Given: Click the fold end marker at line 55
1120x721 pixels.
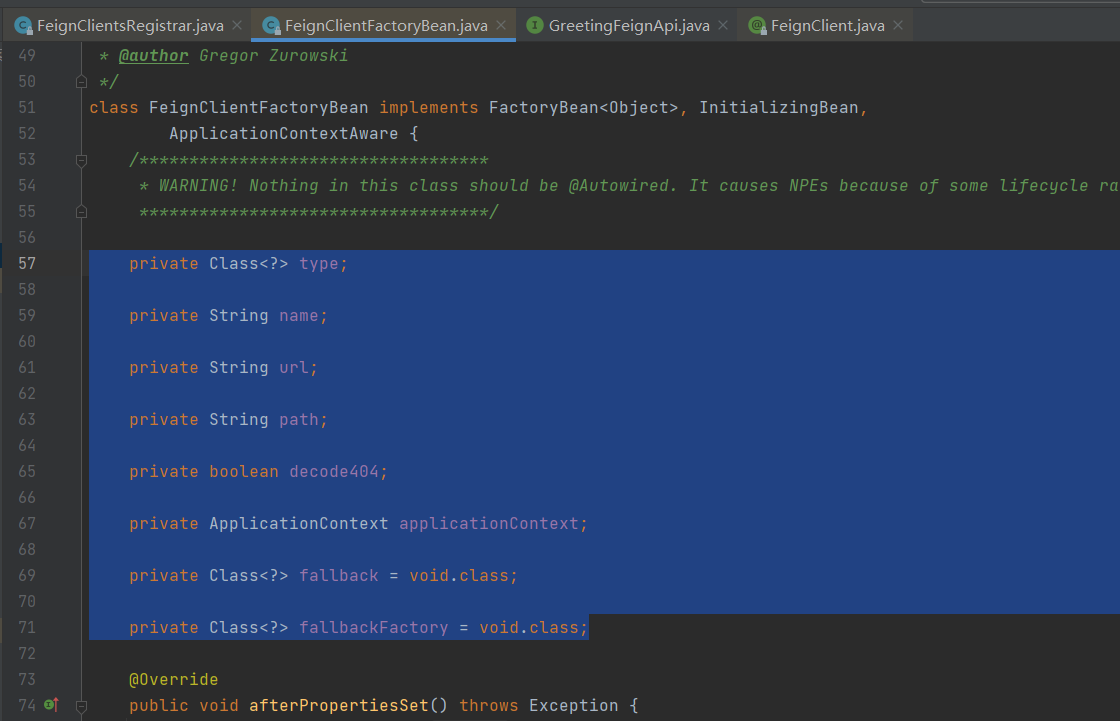Looking at the screenshot, I should [81, 212].
